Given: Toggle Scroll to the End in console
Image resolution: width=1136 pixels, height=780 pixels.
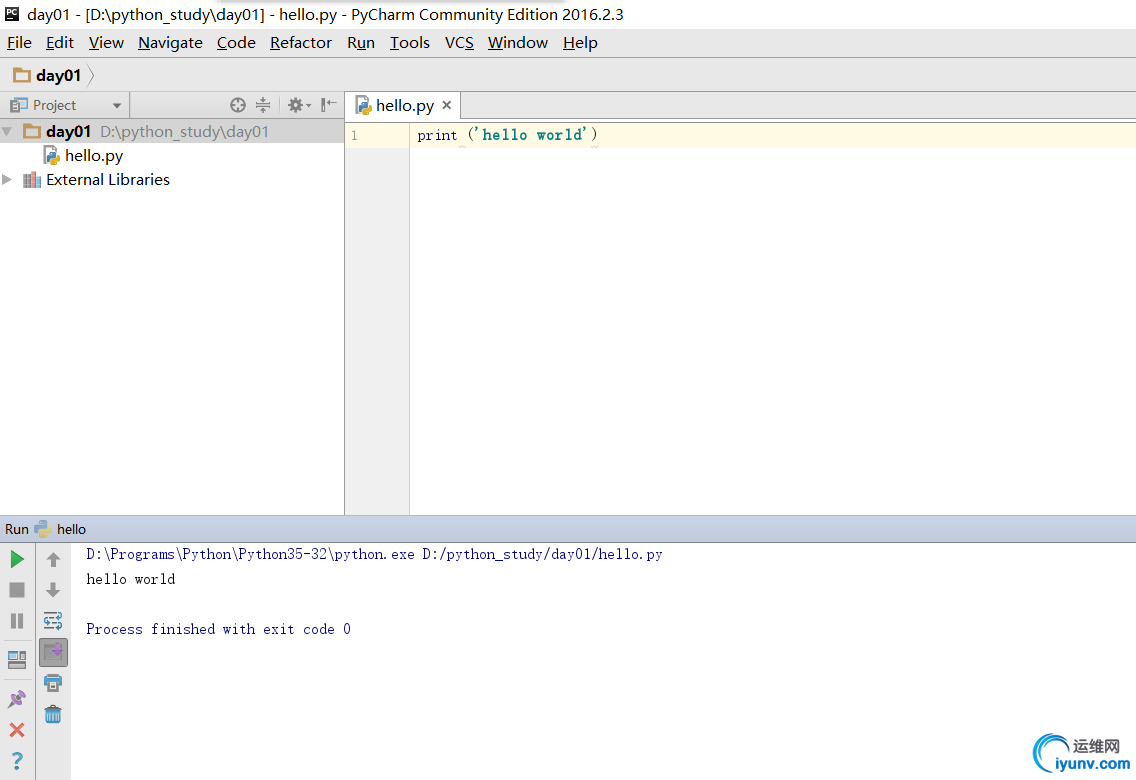Looking at the screenshot, I should 54,652.
